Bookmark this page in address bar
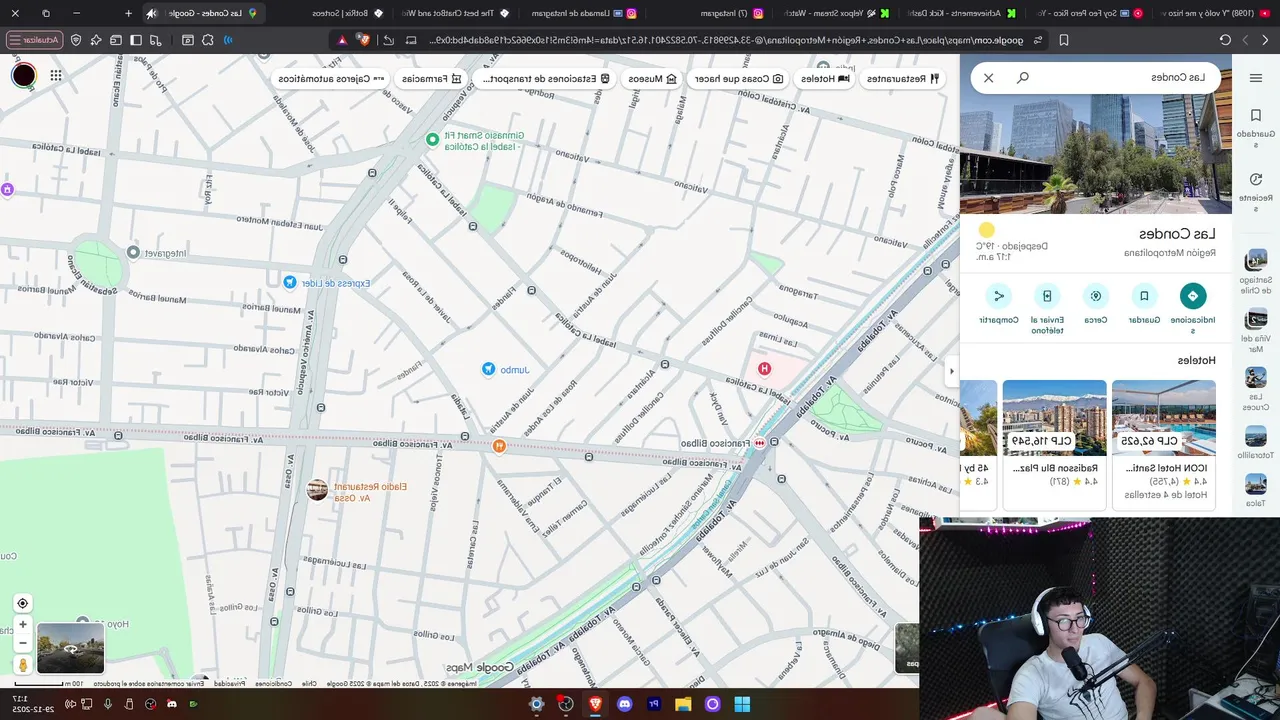 pos(1064,40)
